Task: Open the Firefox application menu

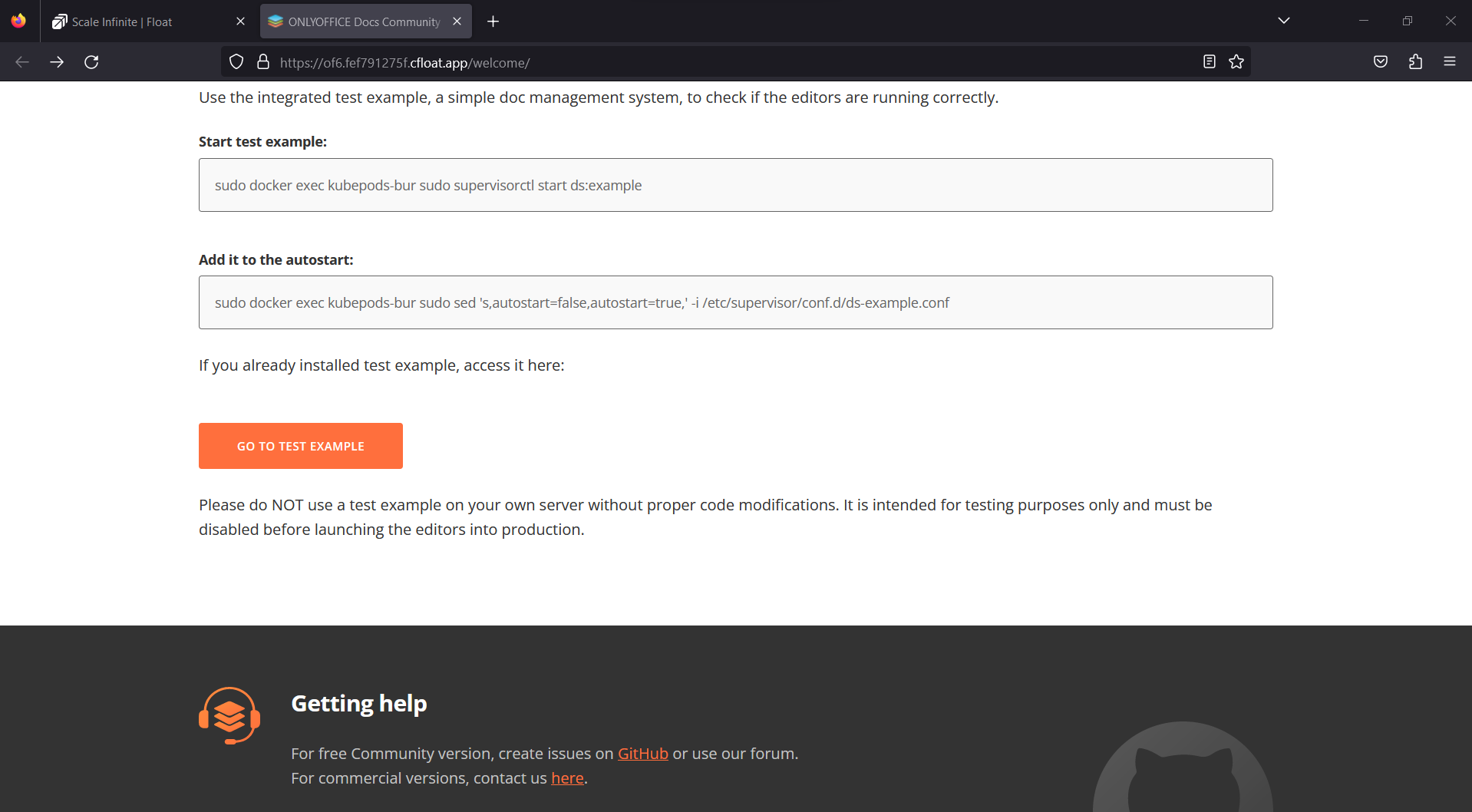Action: coord(1450,62)
